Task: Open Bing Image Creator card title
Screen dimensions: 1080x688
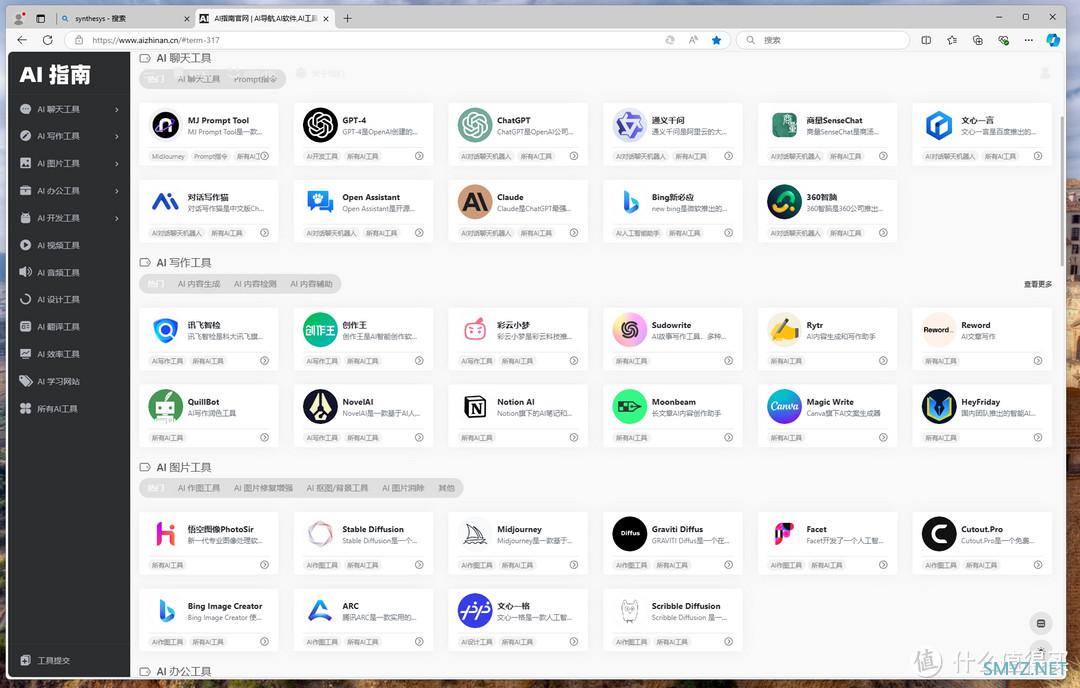Action: pos(225,606)
